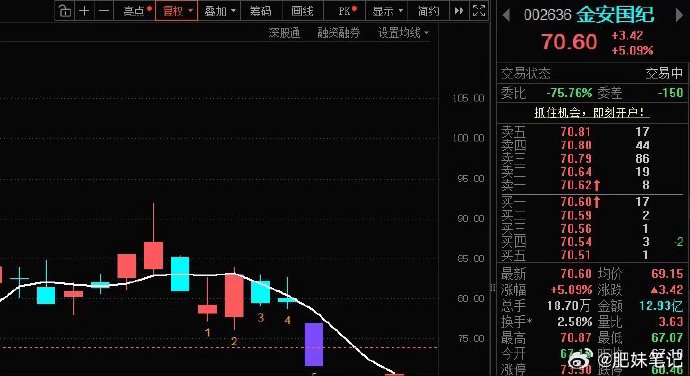The height and width of the screenshot is (376, 690).
Task: Click the 融资融券 label
Action: coord(338,33)
